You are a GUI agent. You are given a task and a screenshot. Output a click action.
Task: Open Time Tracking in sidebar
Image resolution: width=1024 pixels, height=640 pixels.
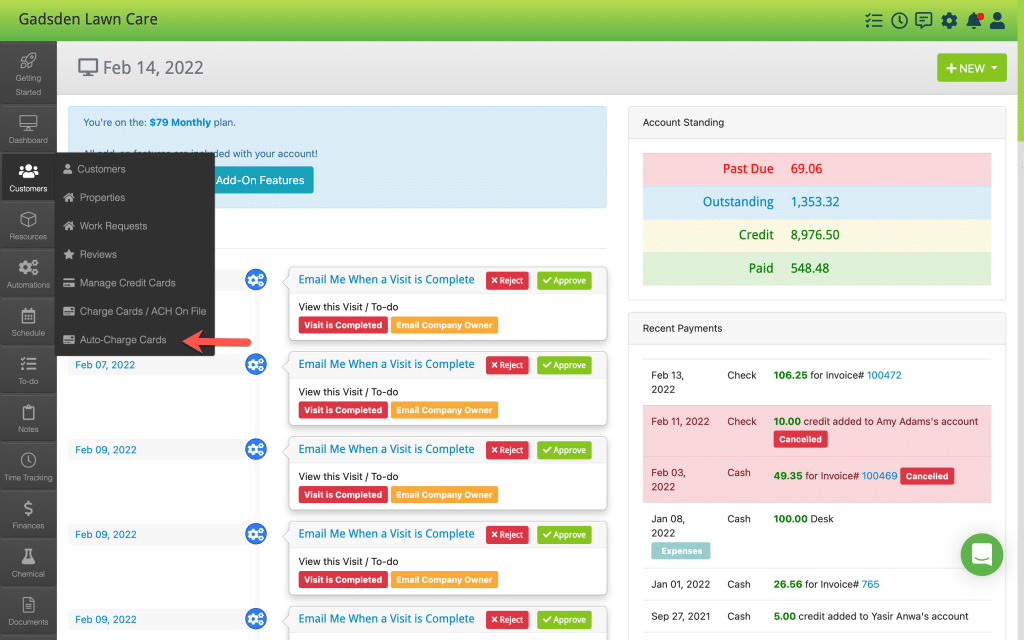(x=28, y=467)
